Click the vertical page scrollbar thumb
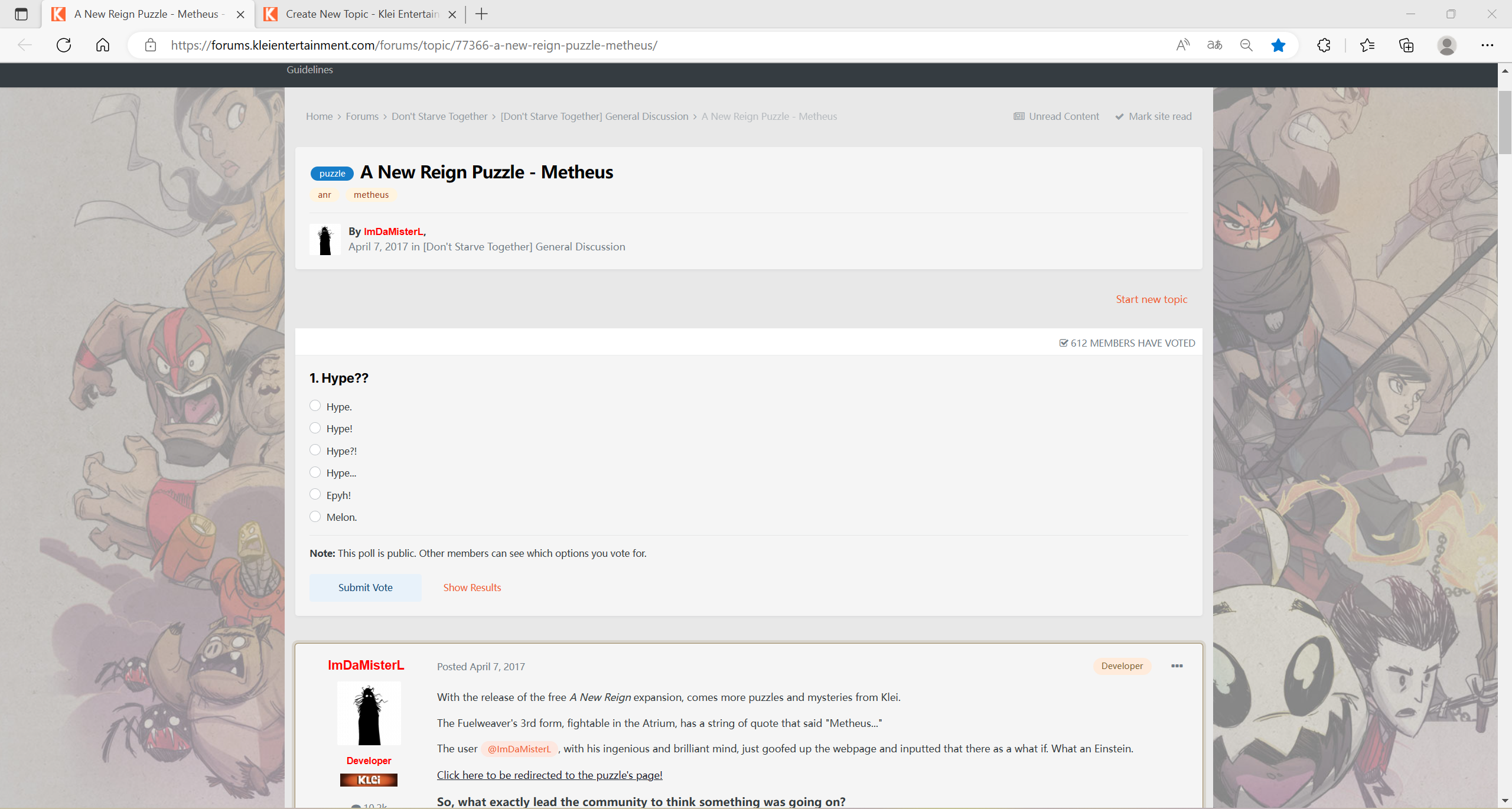The height and width of the screenshot is (809, 1512). click(1504, 121)
